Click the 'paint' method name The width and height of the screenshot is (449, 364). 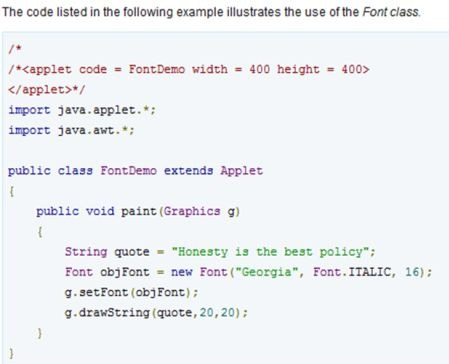[x=139, y=211]
